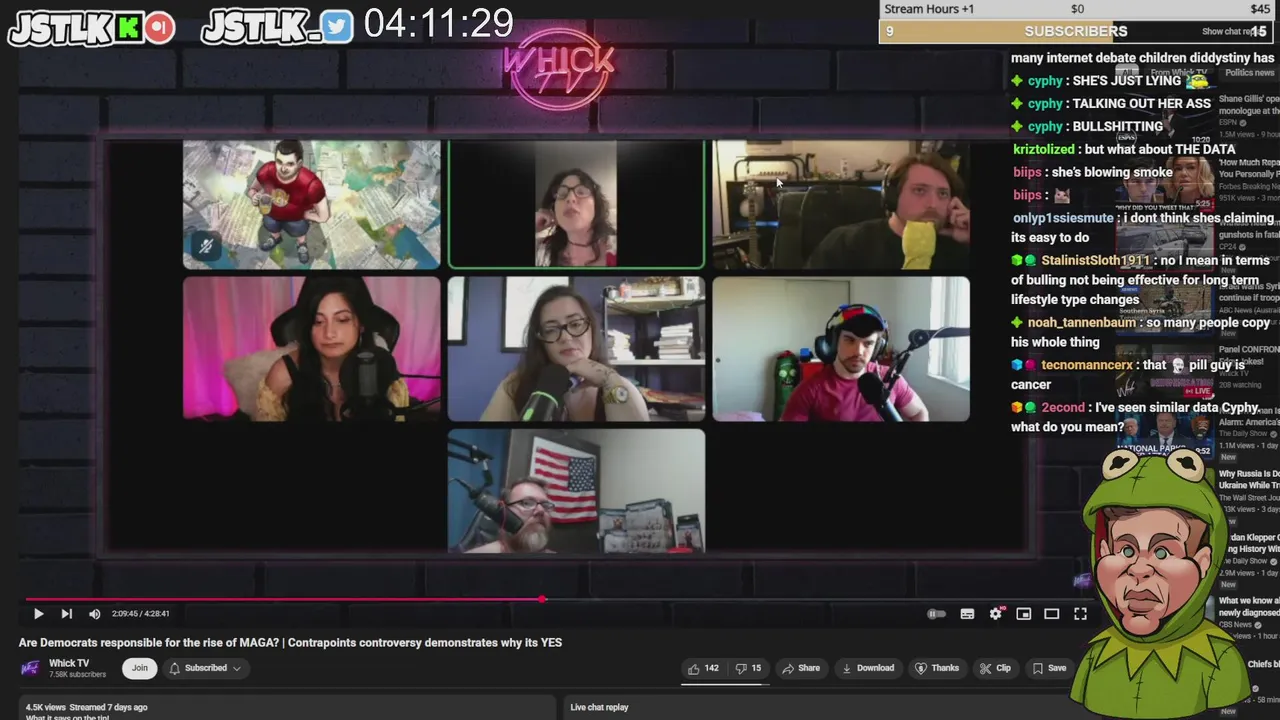Viewport: 1280px width, 720px height.
Task: Click chat username onlyp1ssiesmute
Action: 1063,218
